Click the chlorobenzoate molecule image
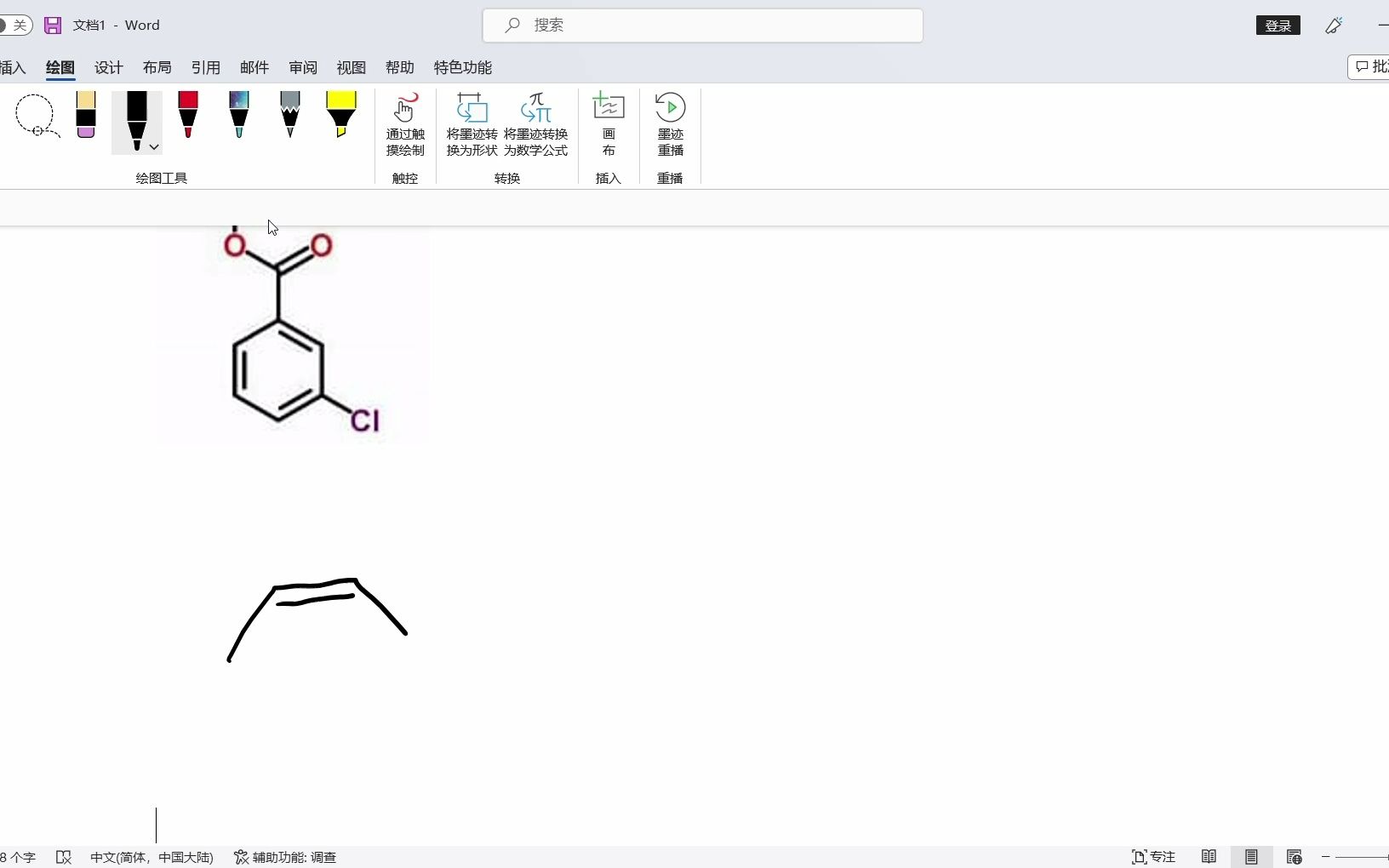This screenshot has width=1389, height=868. [292, 334]
